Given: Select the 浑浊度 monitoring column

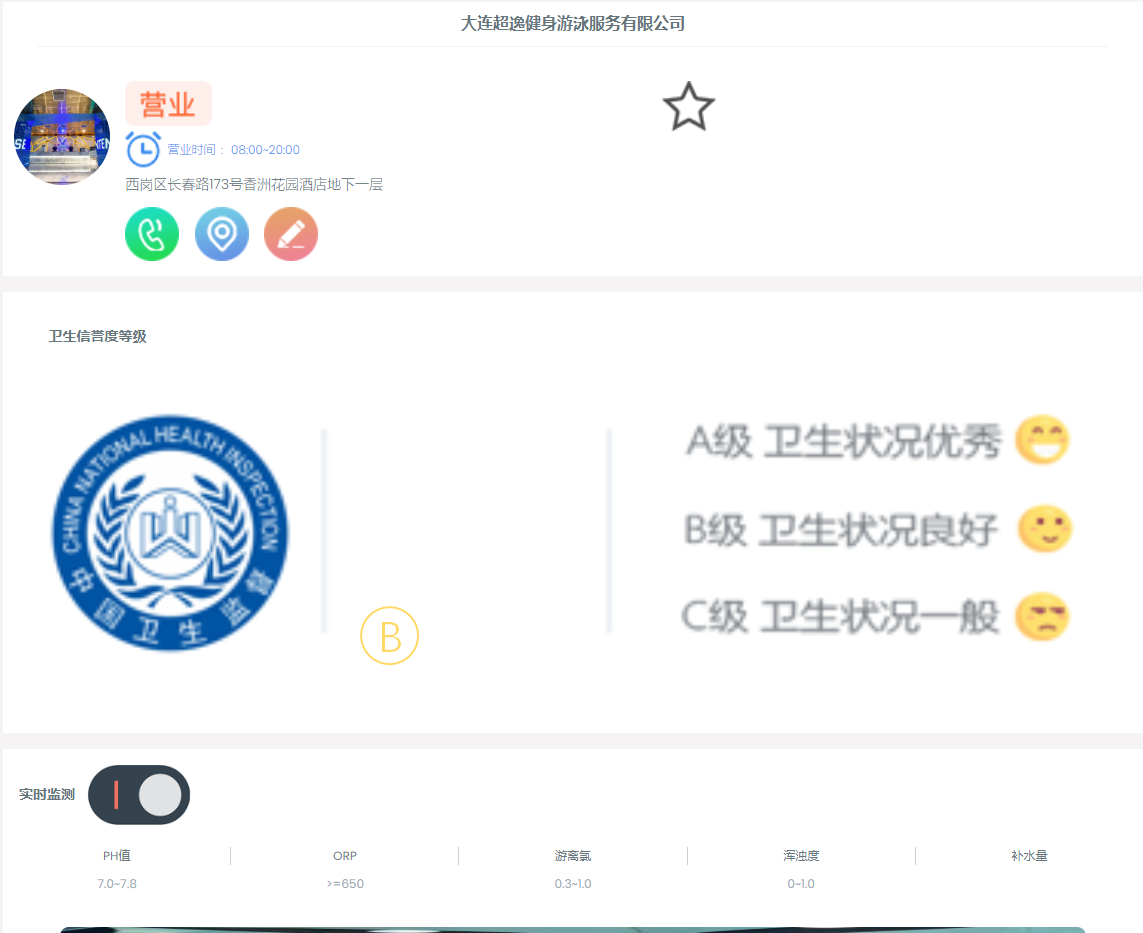Looking at the screenshot, I should coord(801,856).
